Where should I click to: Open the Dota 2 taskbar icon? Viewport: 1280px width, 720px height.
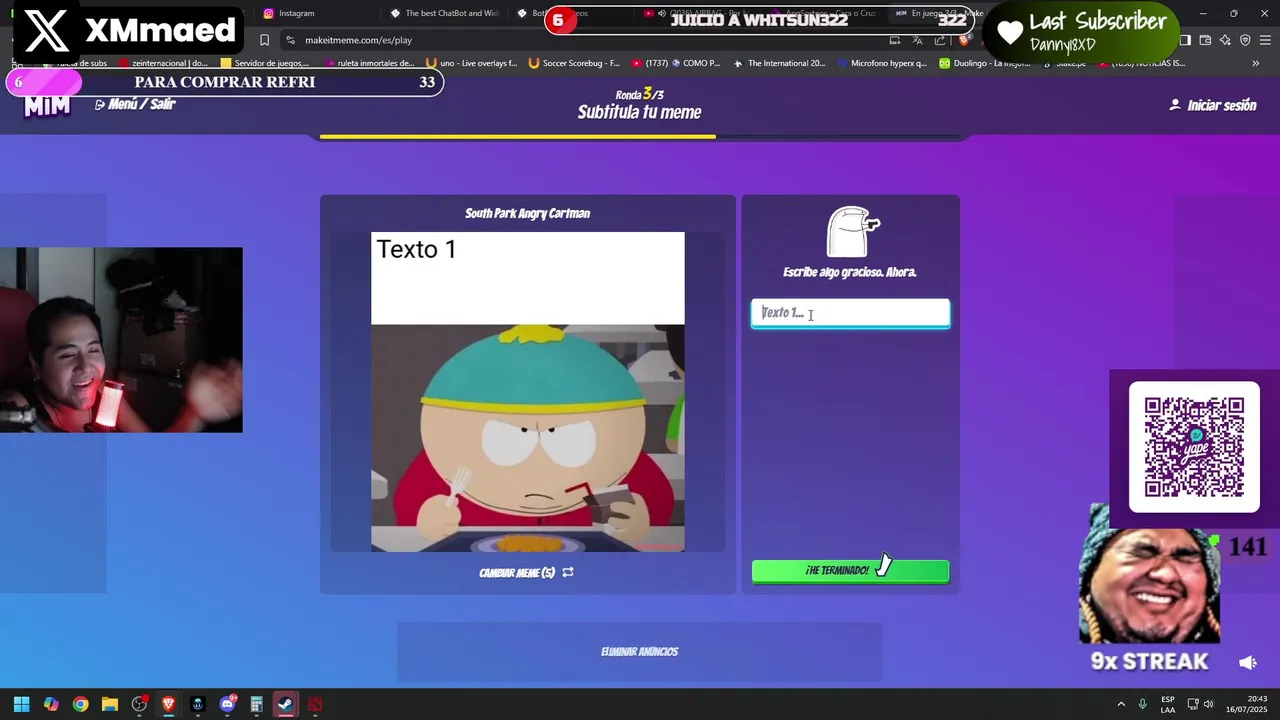coord(315,704)
